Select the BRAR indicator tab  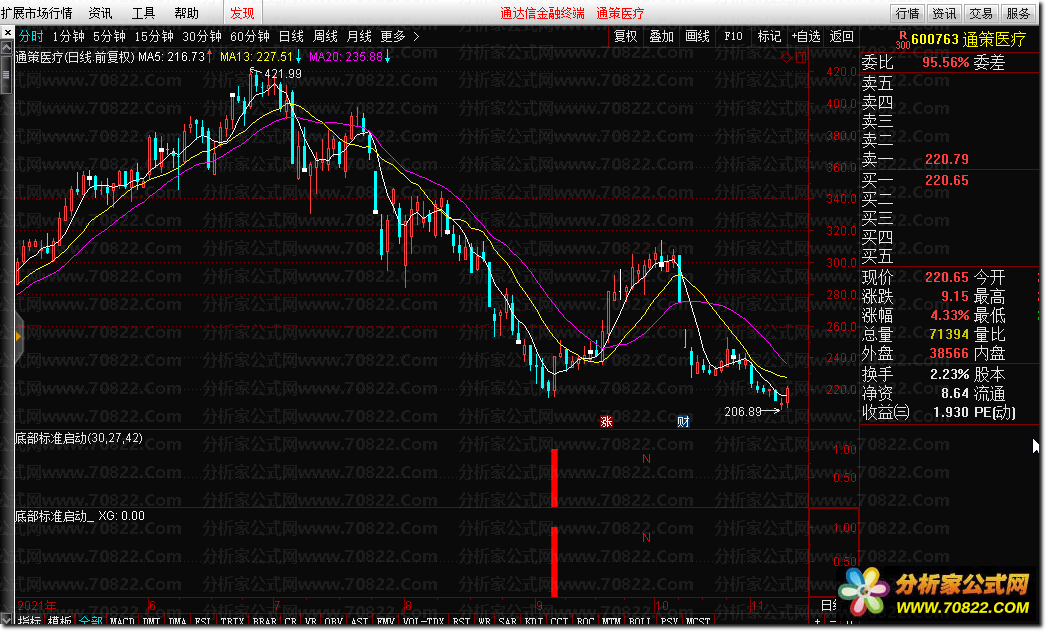(x=265, y=621)
